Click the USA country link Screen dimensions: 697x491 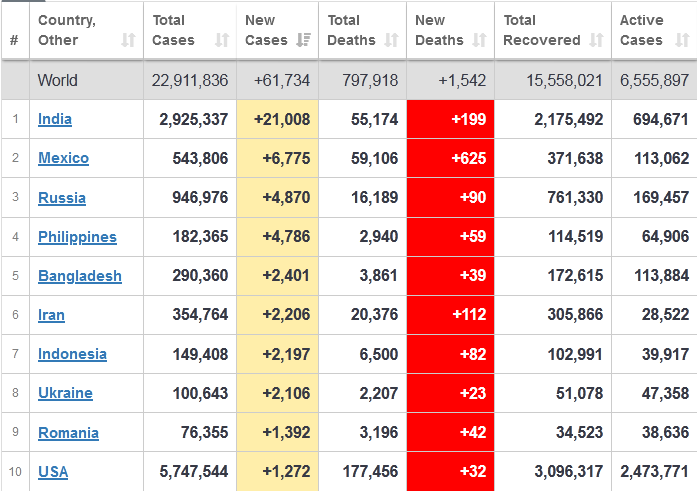53,472
